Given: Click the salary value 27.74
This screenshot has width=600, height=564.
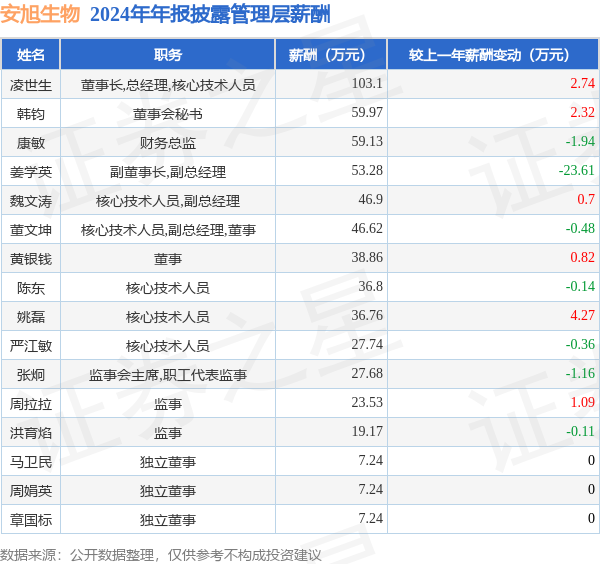Looking at the screenshot, I should (x=367, y=345).
